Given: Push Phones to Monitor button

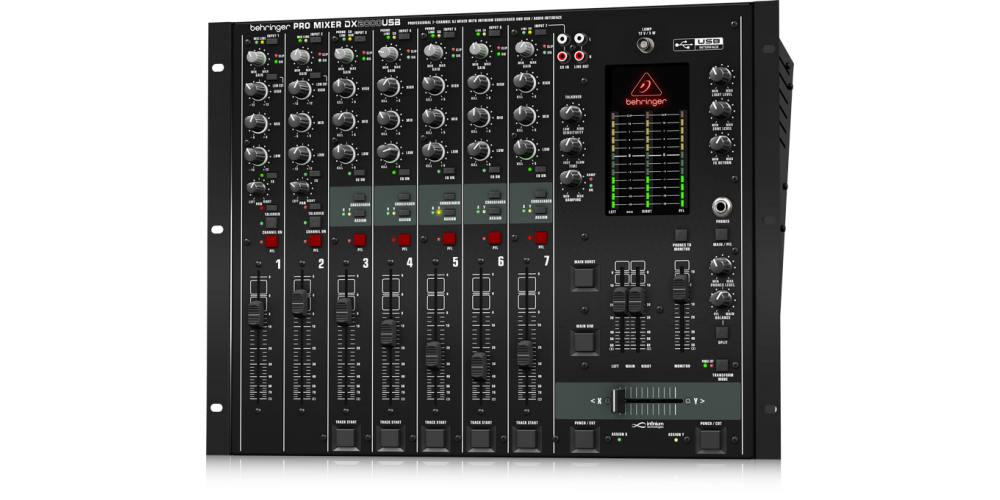Looking at the screenshot, I should click(681, 234).
